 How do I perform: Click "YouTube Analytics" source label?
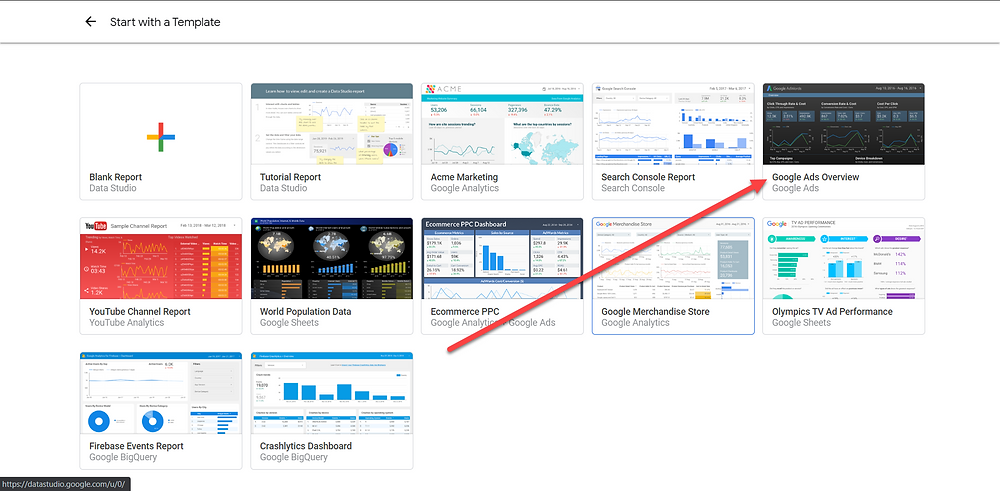126,323
